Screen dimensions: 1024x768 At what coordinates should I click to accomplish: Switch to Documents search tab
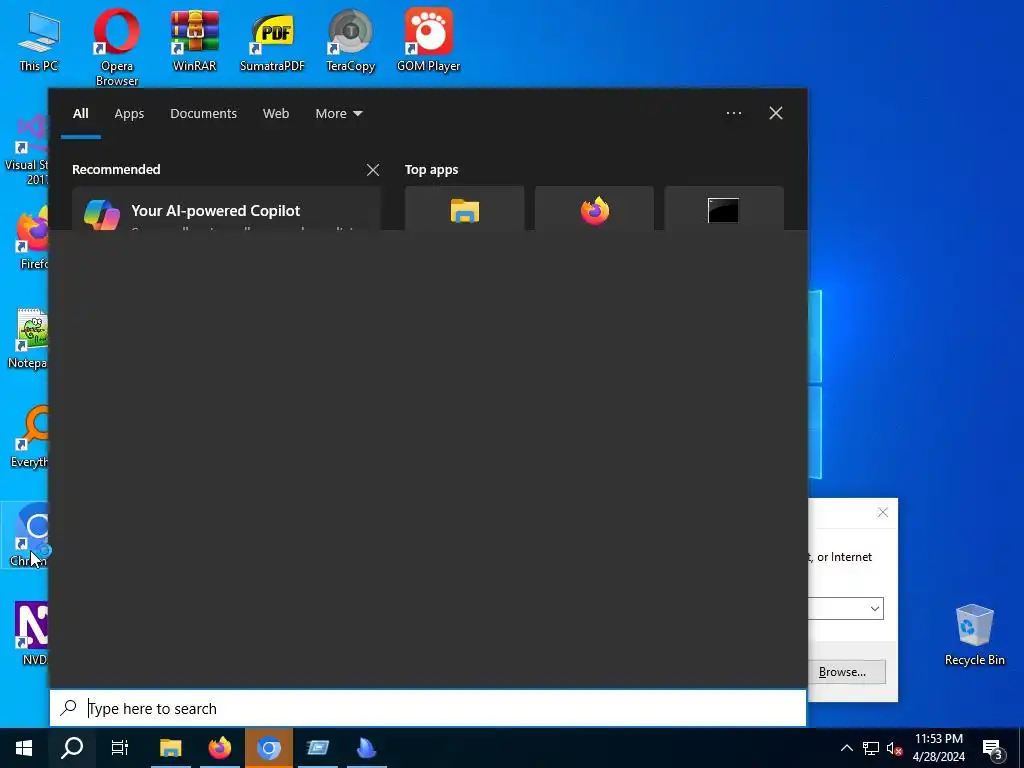(203, 114)
